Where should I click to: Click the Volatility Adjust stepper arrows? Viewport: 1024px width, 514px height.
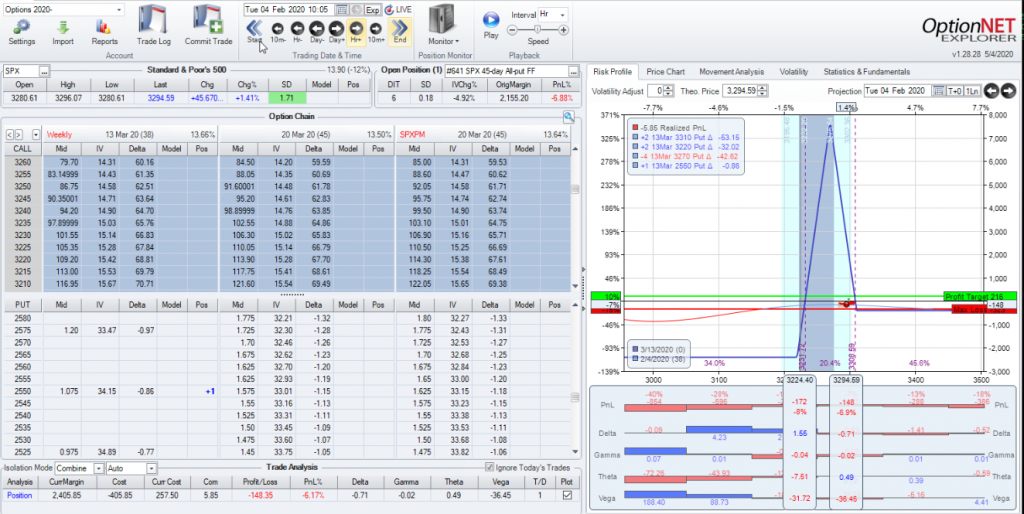[x=668, y=91]
